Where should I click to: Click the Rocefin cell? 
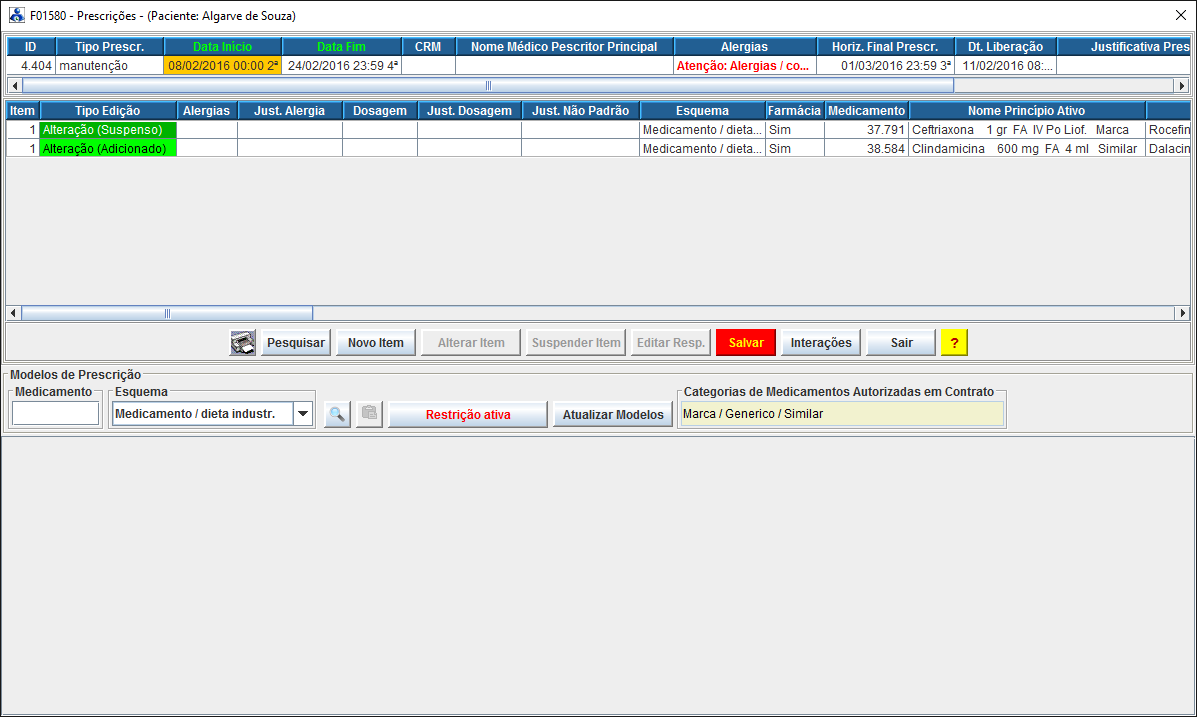click(x=1169, y=130)
